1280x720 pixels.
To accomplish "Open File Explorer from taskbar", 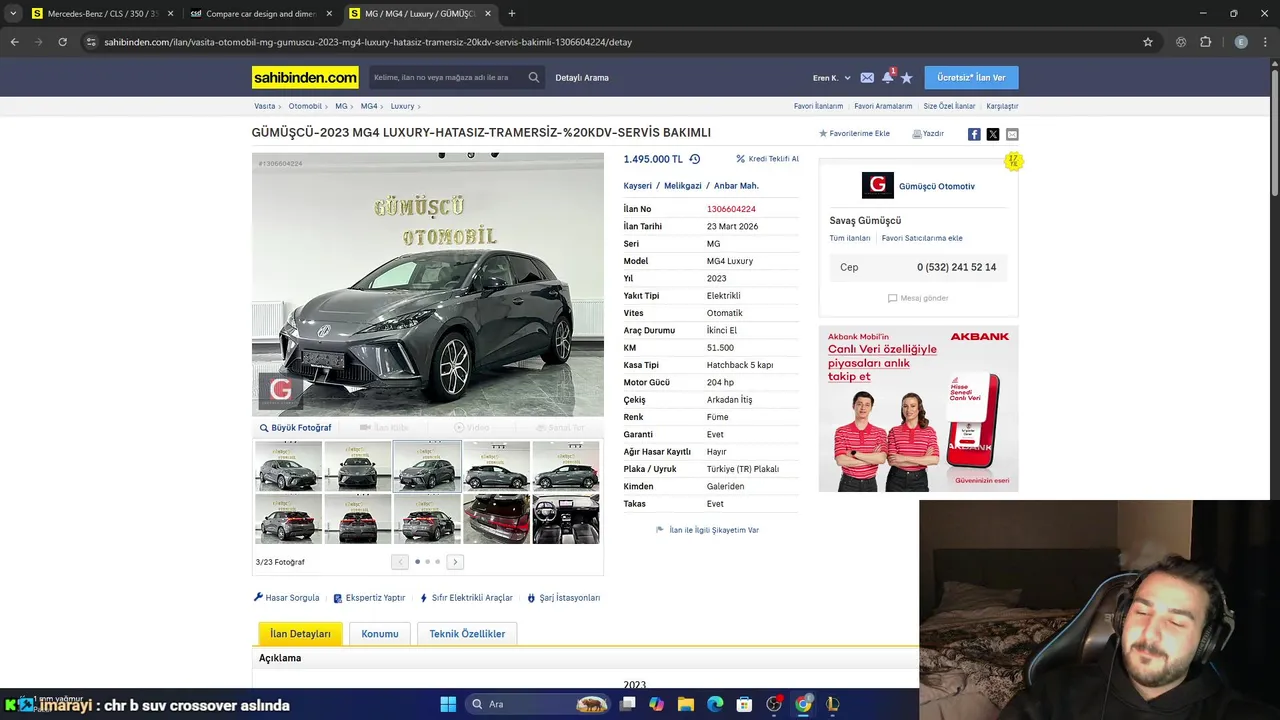I will [x=686, y=704].
